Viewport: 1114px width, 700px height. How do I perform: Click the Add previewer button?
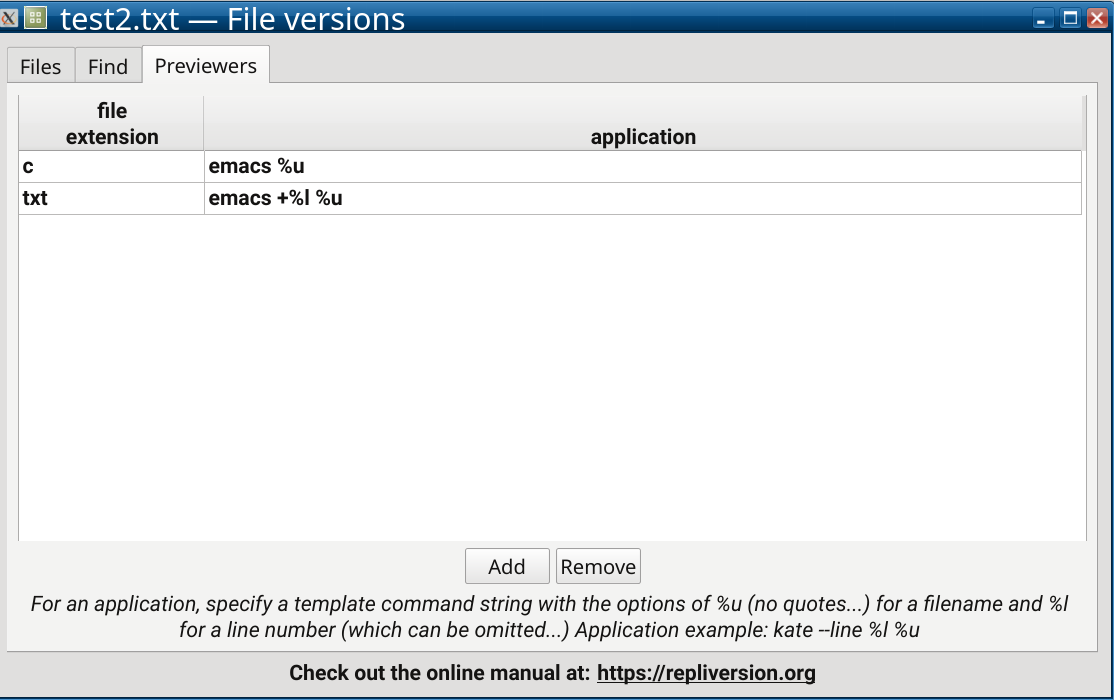507,566
